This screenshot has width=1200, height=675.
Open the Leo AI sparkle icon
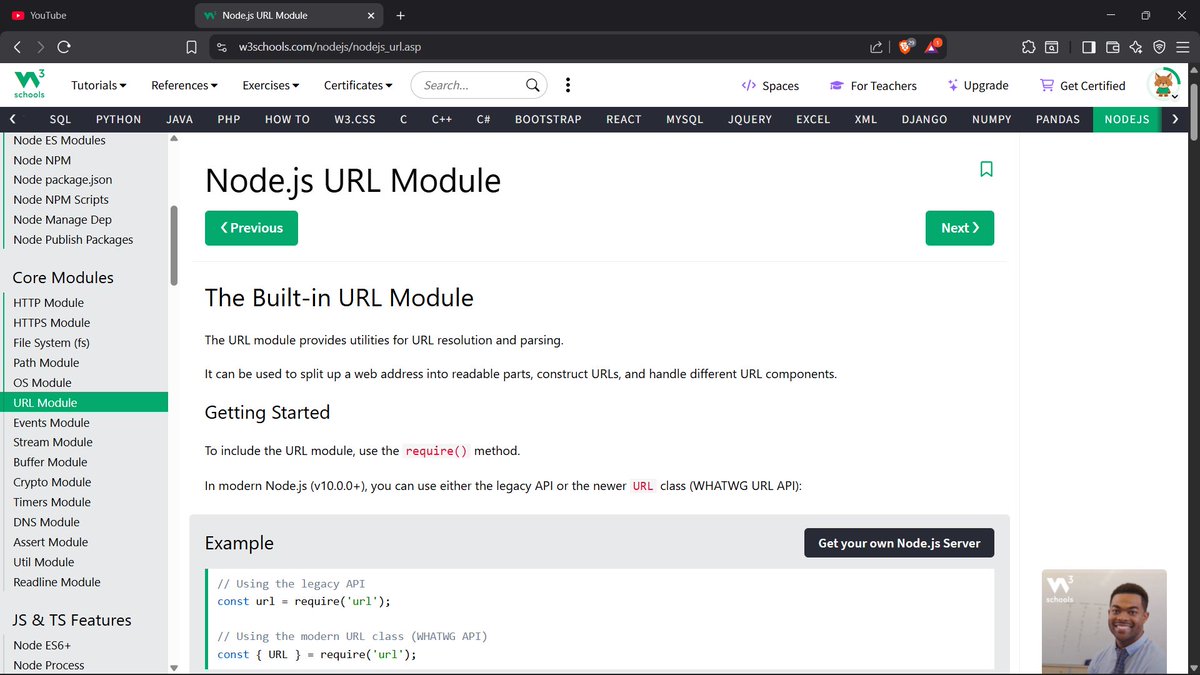1136,47
